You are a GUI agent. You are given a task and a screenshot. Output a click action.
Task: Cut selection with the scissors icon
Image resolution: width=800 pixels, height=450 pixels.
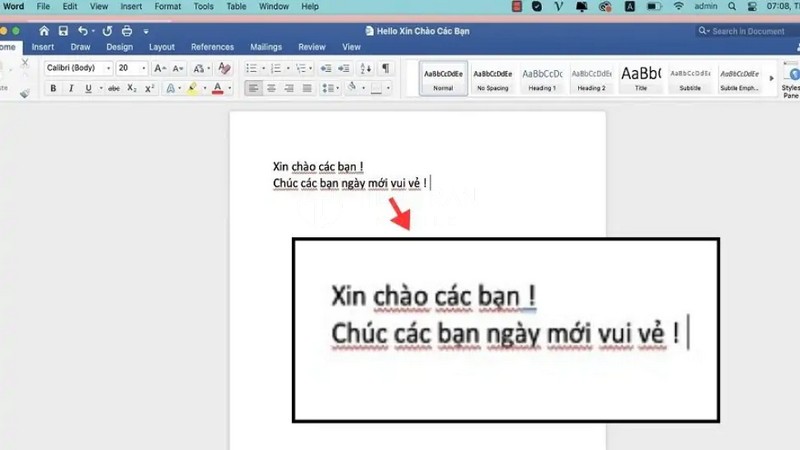tap(24, 63)
